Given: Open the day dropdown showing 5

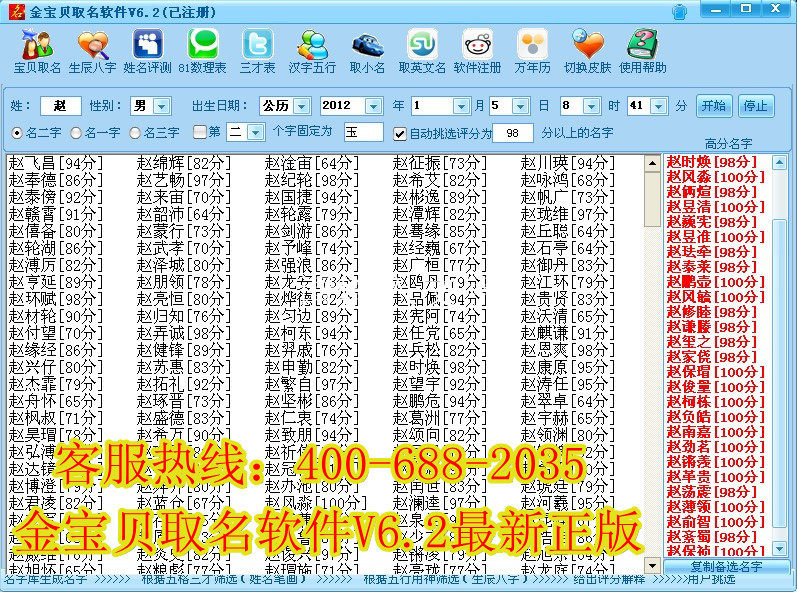Looking at the screenshot, I should click(520, 106).
